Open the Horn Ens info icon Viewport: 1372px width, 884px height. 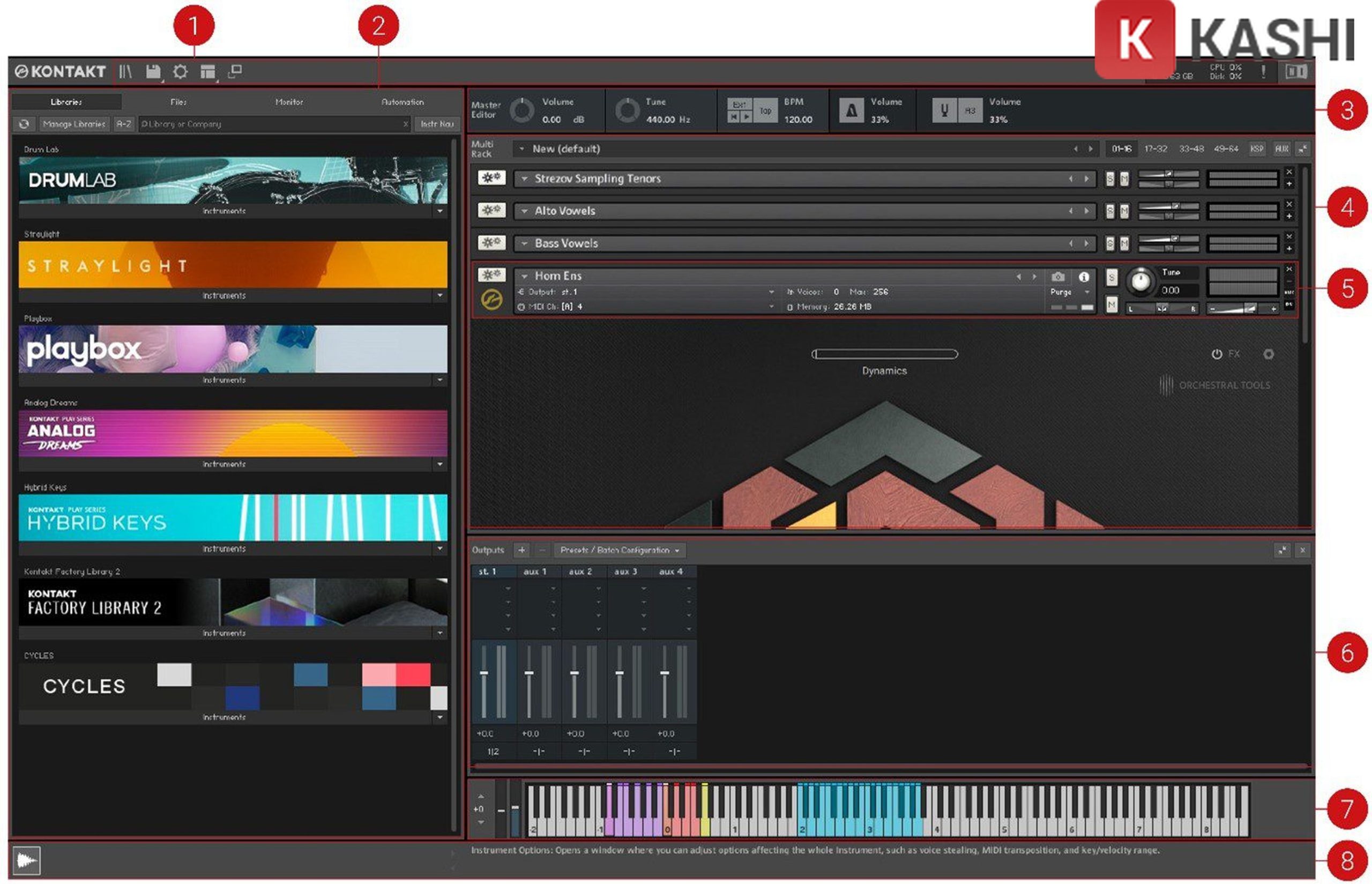pos(1083,277)
